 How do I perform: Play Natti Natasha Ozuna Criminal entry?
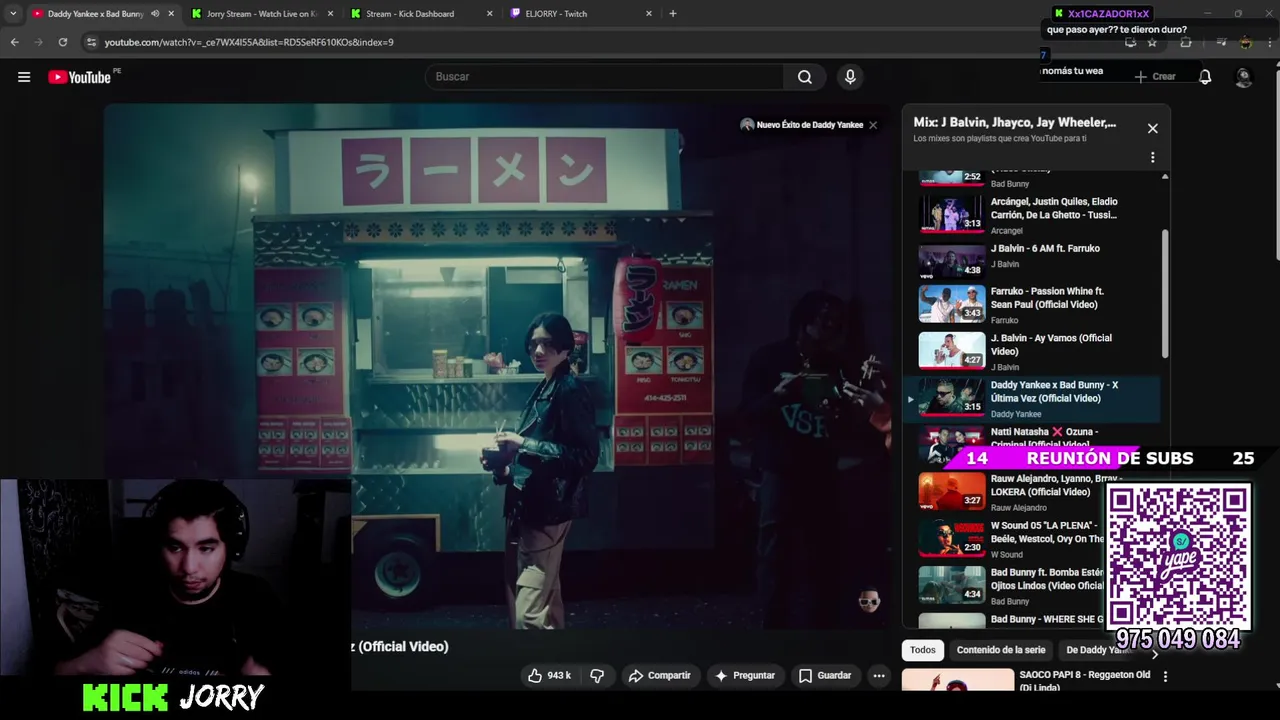[1032, 440]
